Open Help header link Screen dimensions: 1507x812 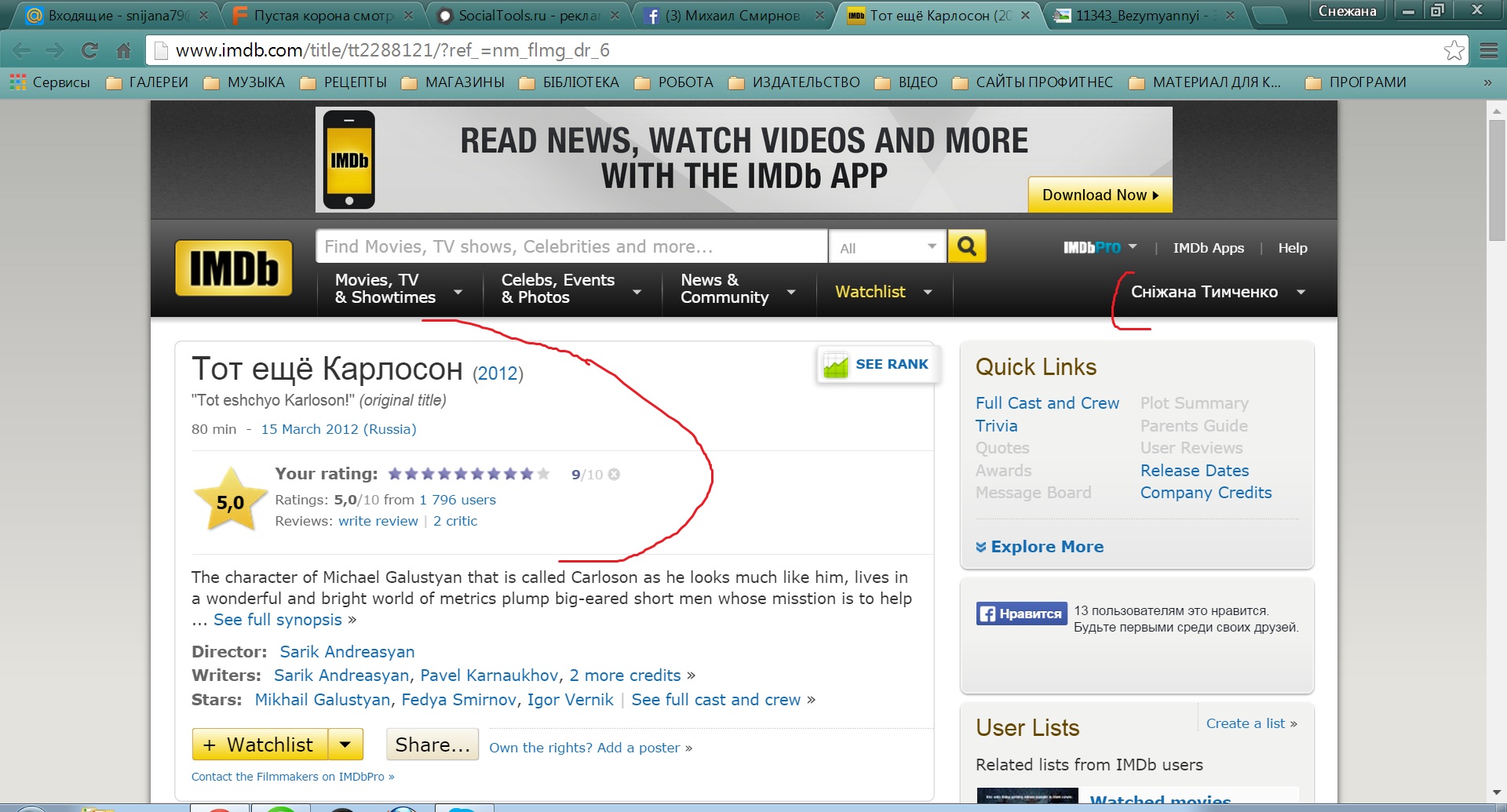tap(1292, 248)
